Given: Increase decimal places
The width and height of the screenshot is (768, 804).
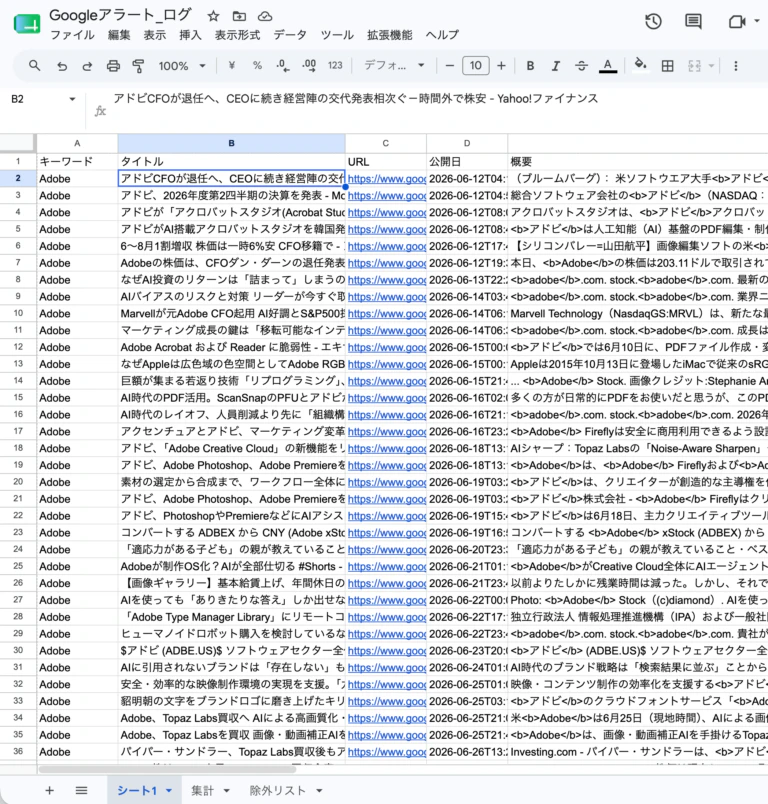Looking at the screenshot, I should click(309, 66).
